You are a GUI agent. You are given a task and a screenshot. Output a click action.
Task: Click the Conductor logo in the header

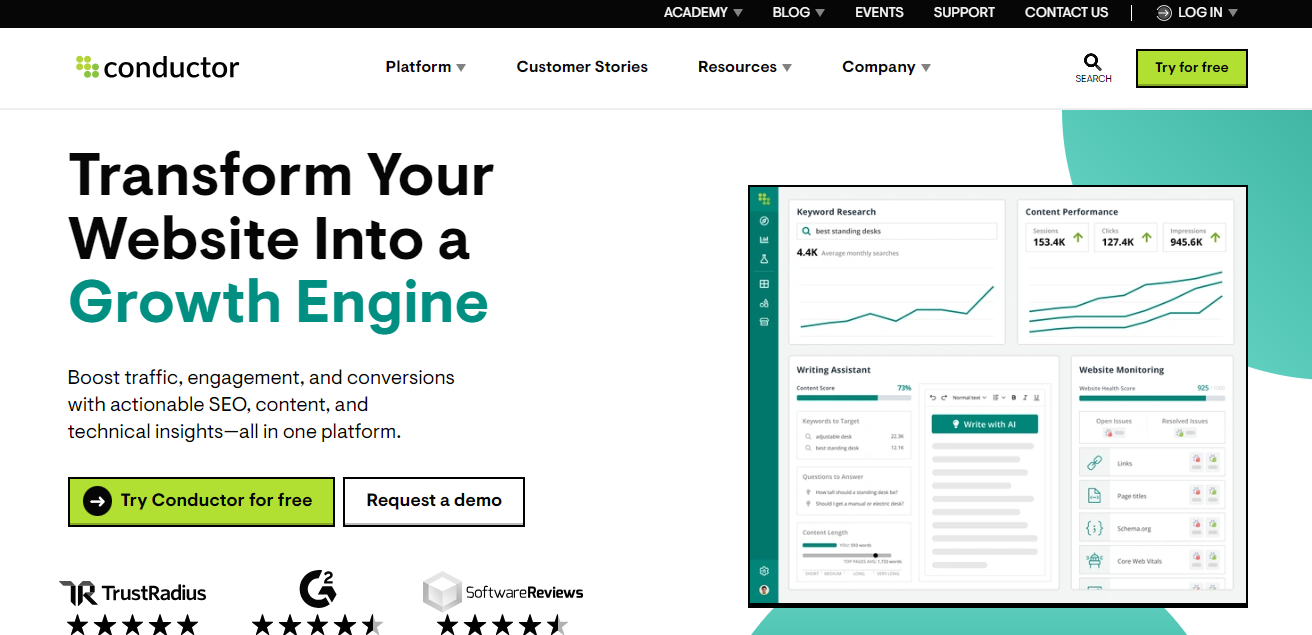(x=158, y=67)
